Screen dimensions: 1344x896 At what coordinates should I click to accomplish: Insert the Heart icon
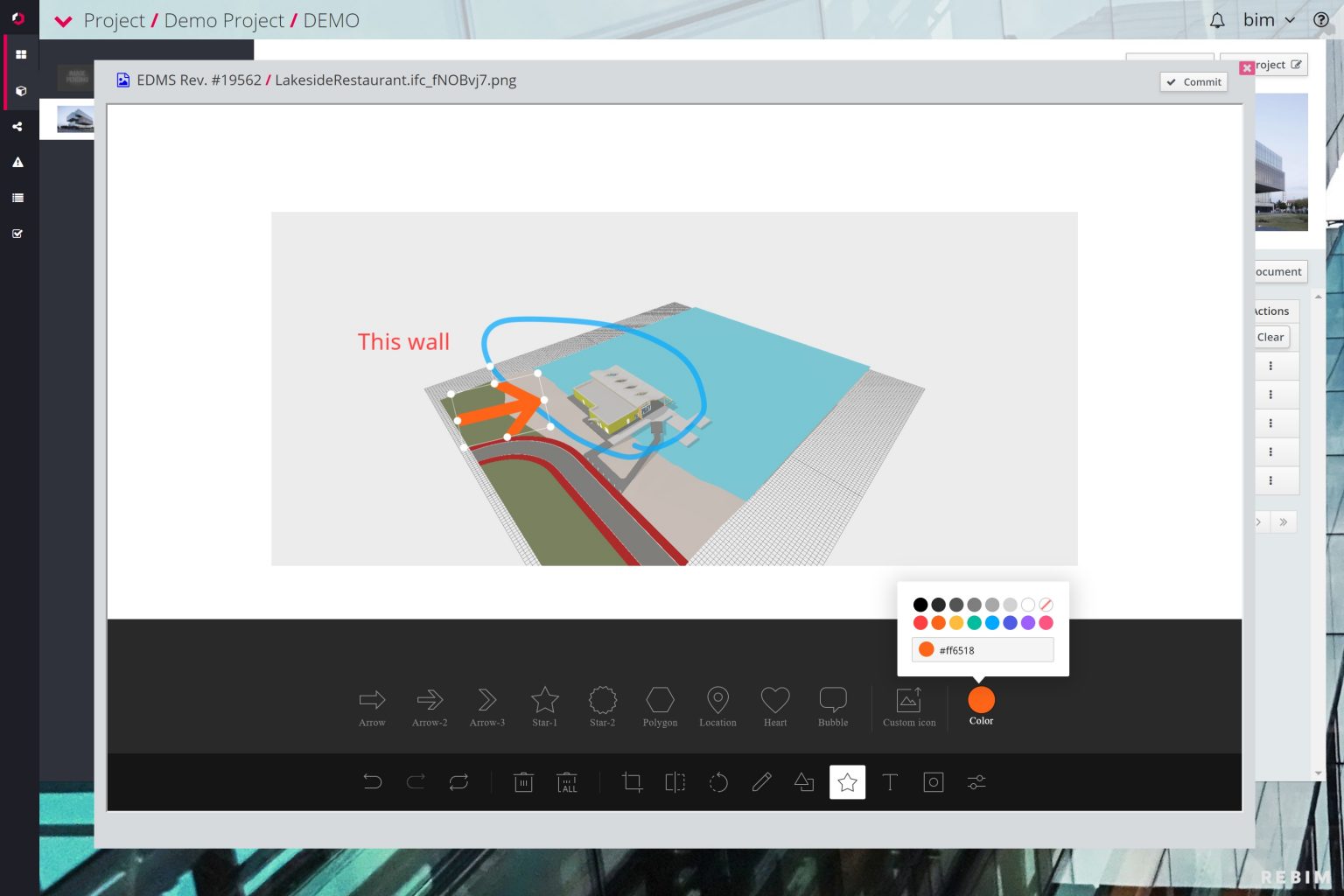(x=775, y=707)
